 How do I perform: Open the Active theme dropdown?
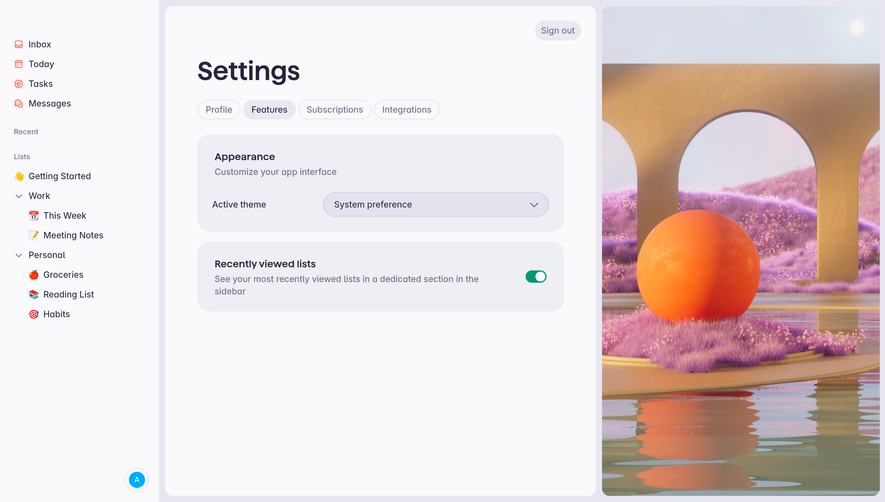coord(436,204)
